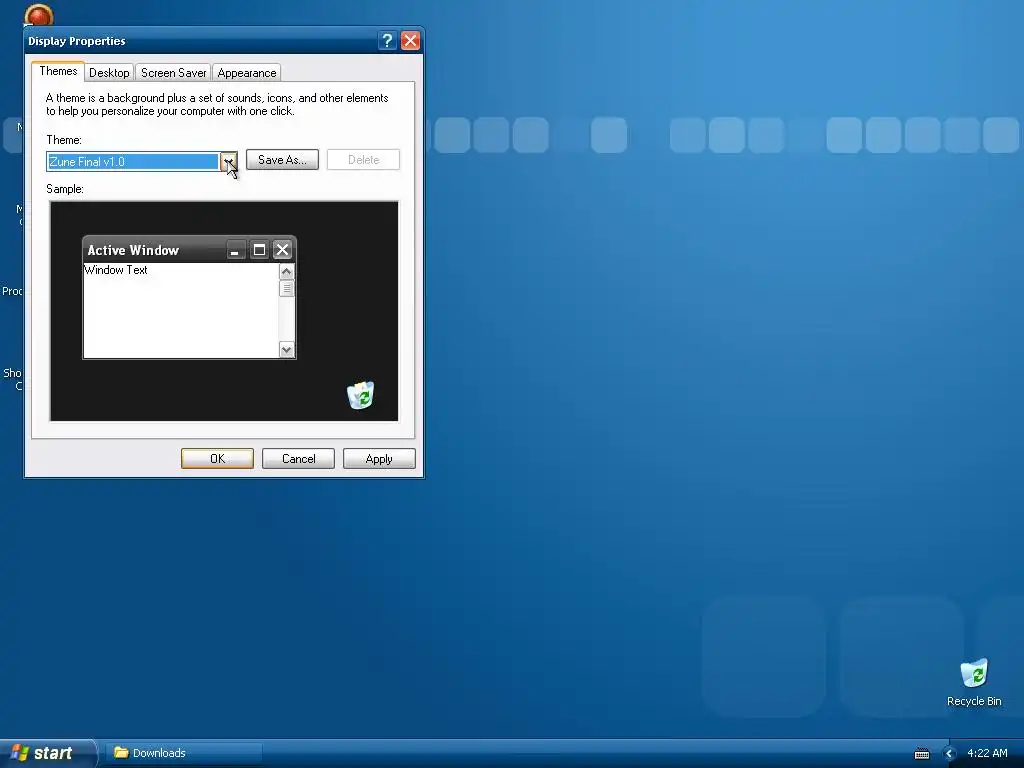Cancel the Display Properties dialog
The image size is (1024, 768).
click(298, 458)
